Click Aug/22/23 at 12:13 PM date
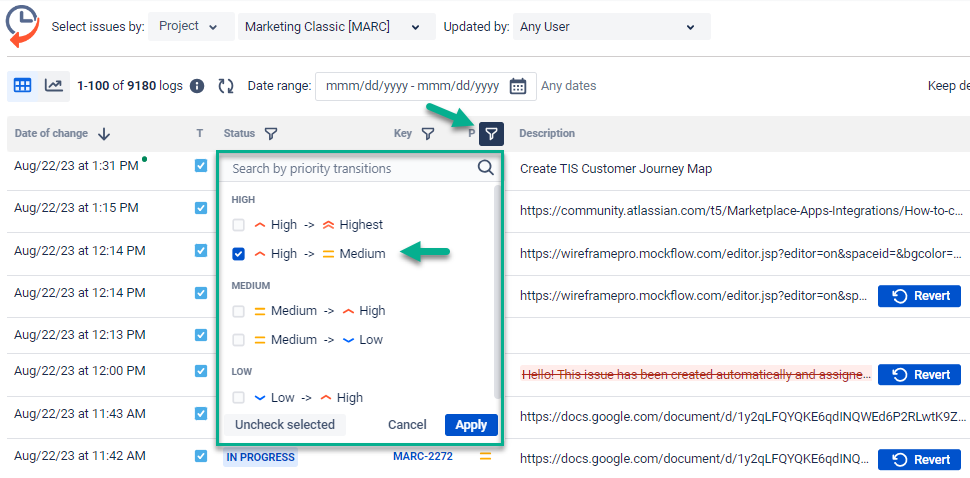The image size is (970, 478). click(80, 335)
